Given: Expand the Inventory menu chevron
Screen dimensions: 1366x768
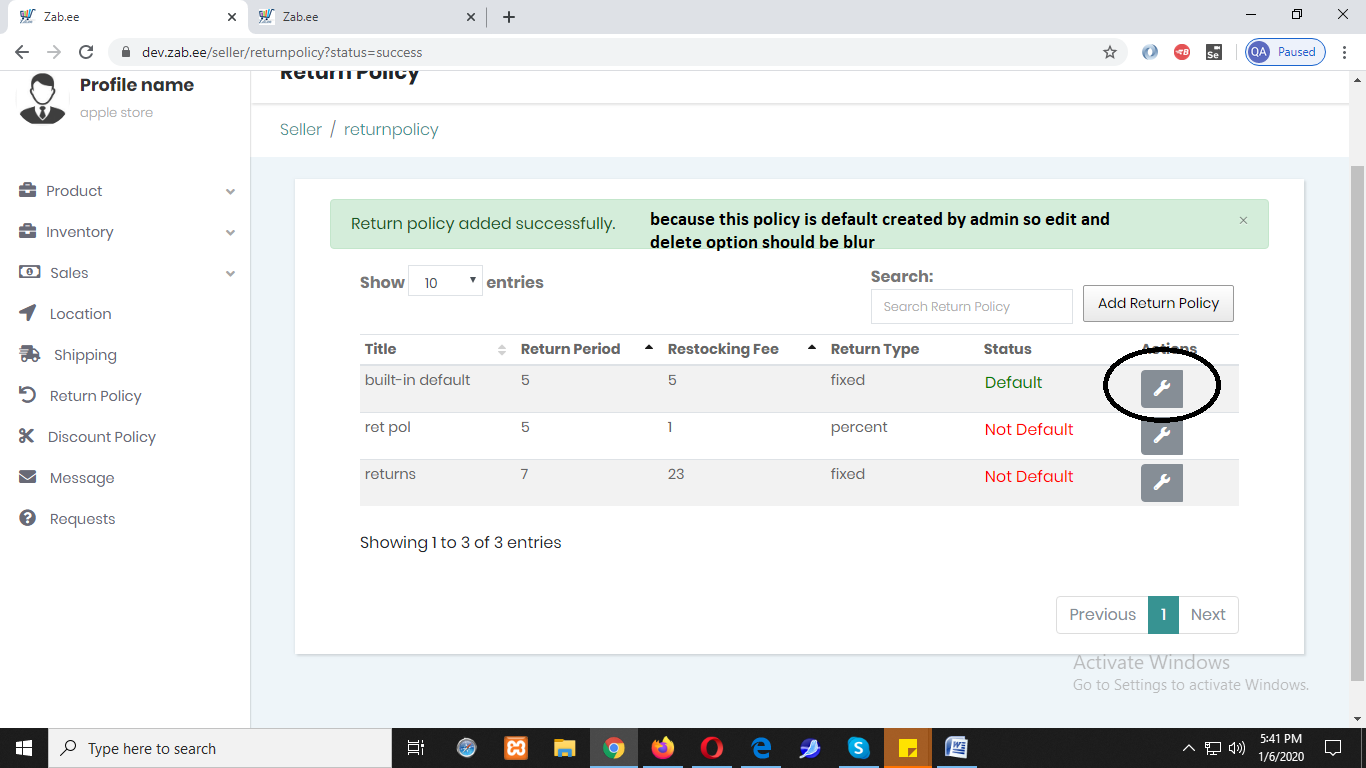Looking at the screenshot, I should [231, 232].
